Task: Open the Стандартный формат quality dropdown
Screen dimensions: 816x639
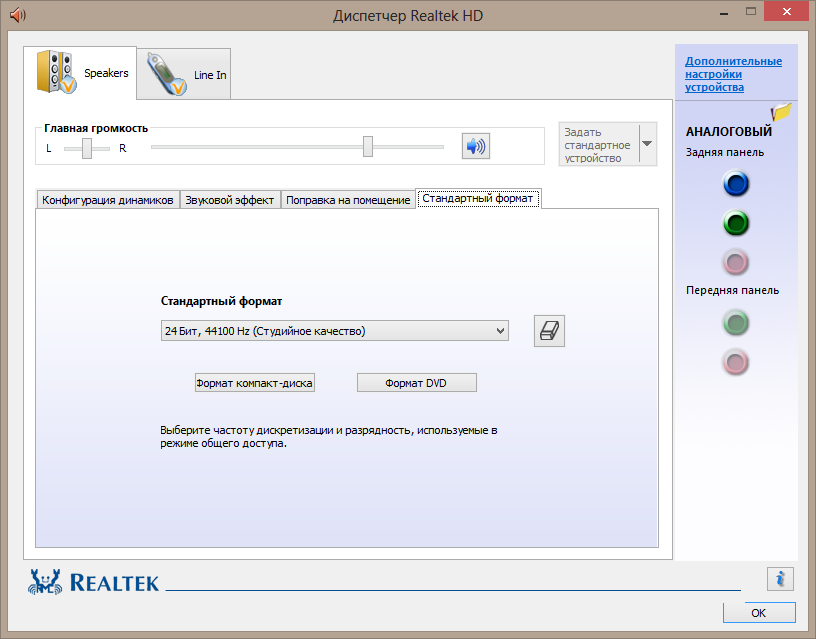Action: pos(335,331)
